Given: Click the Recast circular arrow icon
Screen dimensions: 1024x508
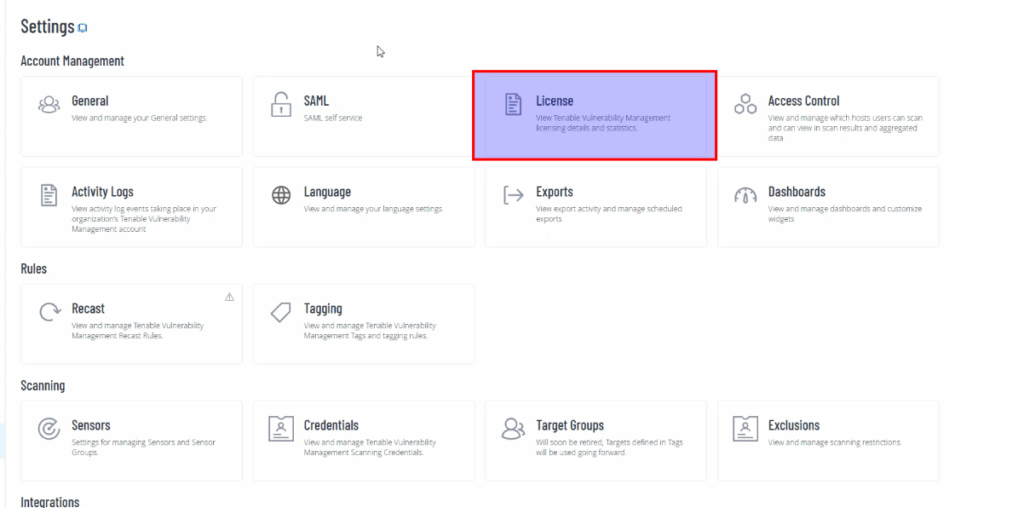Looking at the screenshot, I should (x=50, y=312).
